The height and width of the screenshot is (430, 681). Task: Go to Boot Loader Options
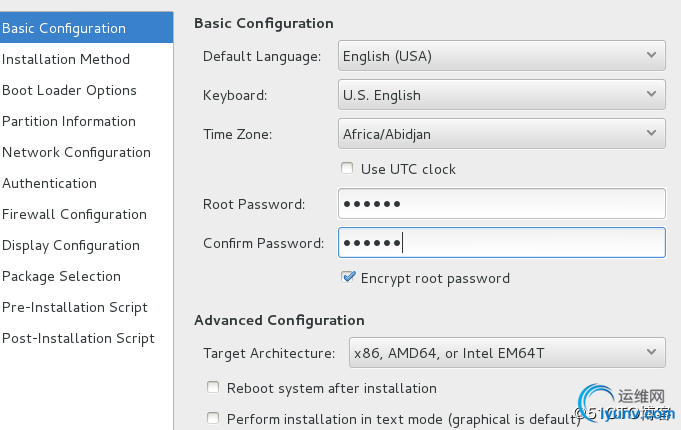pyautogui.click(x=86, y=90)
